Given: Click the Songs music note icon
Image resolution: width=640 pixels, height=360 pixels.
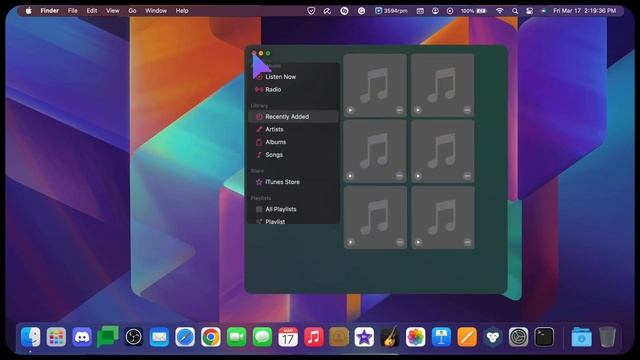Looking at the screenshot, I should click(259, 155).
